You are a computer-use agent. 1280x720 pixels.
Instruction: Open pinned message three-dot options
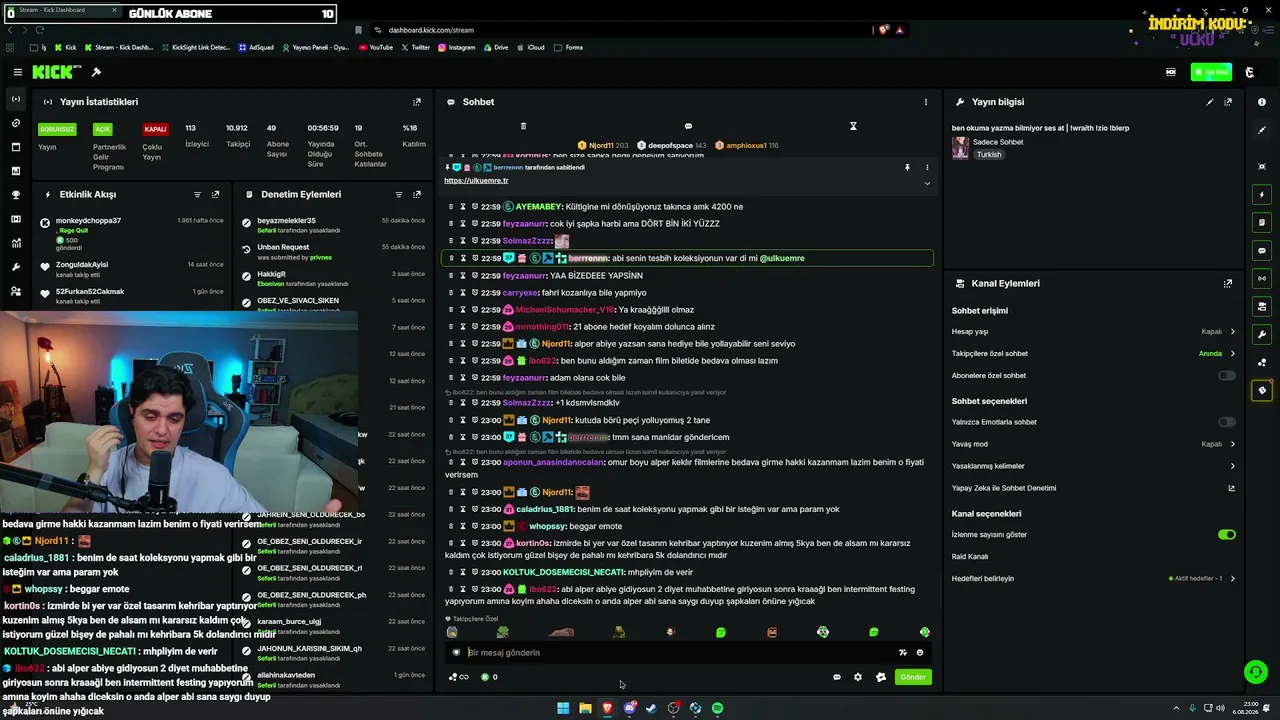[927, 167]
